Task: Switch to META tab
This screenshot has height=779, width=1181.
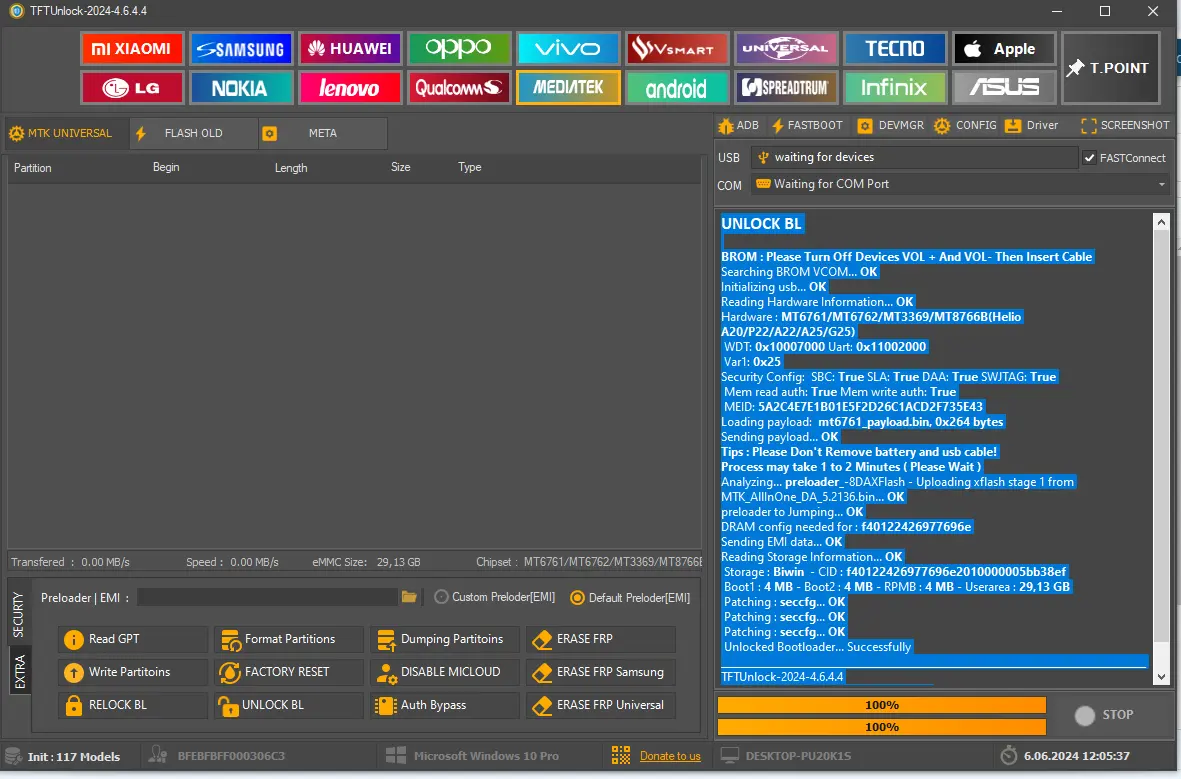Action: pyautogui.click(x=323, y=133)
